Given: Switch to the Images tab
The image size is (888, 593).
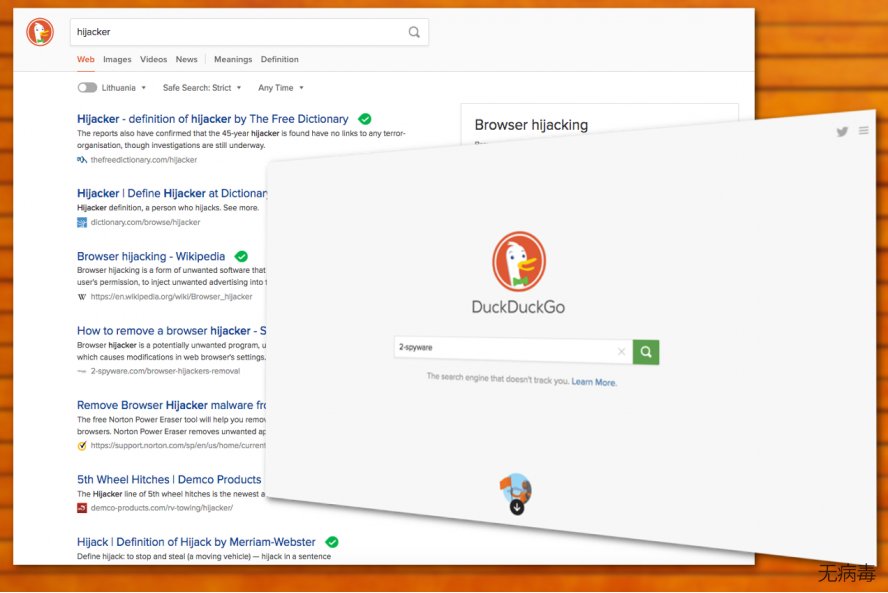Looking at the screenshot, I should pos(117,59).
